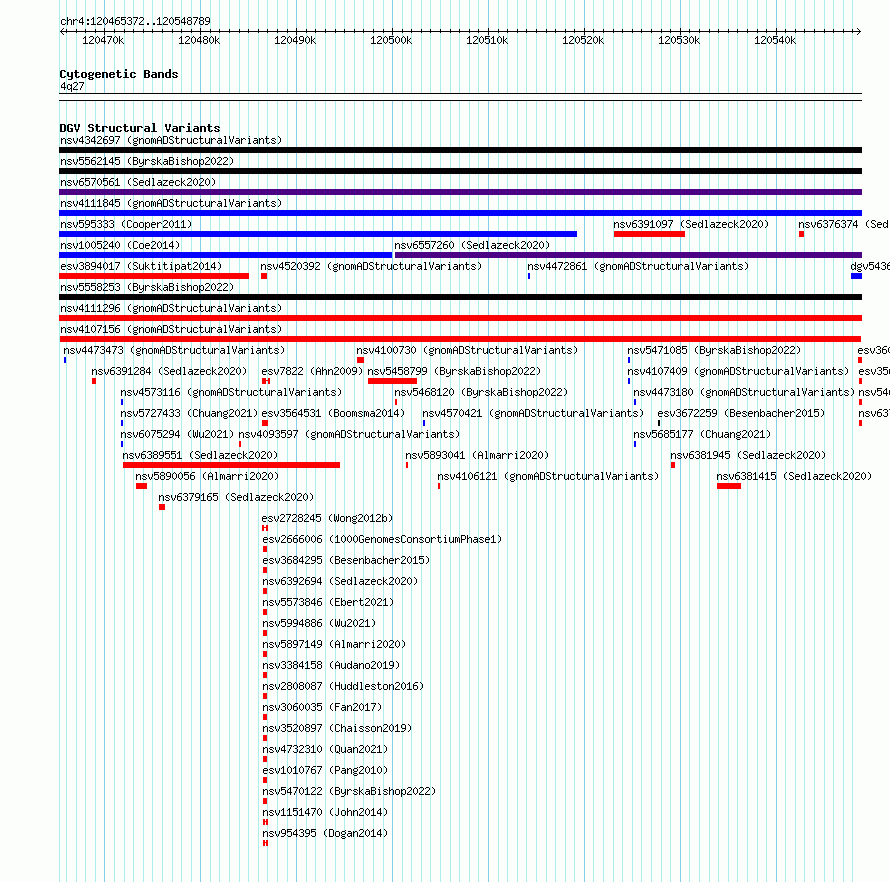Open variant nsv6381945 (Sedlazeck2020)

pyautogui.click(x=748, y=455)
